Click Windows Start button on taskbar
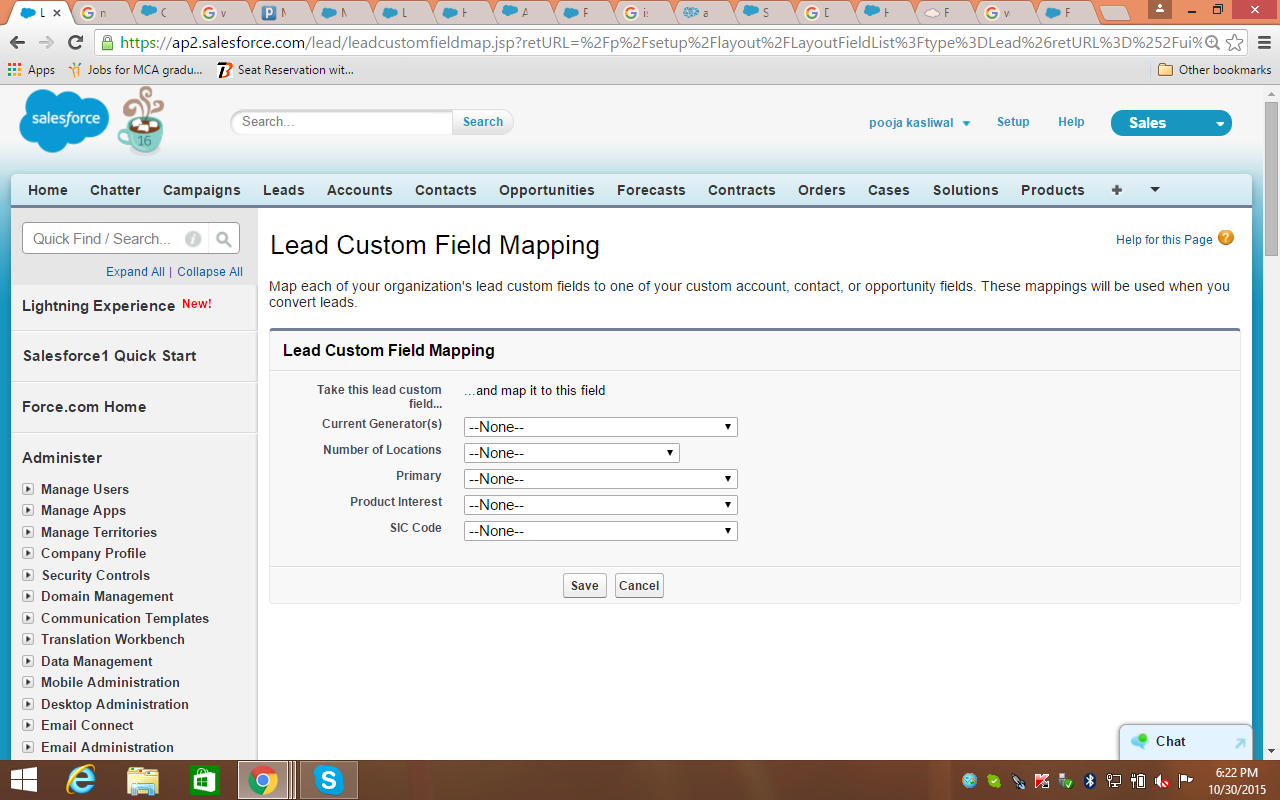1280x800 pixels. point(24,780)
